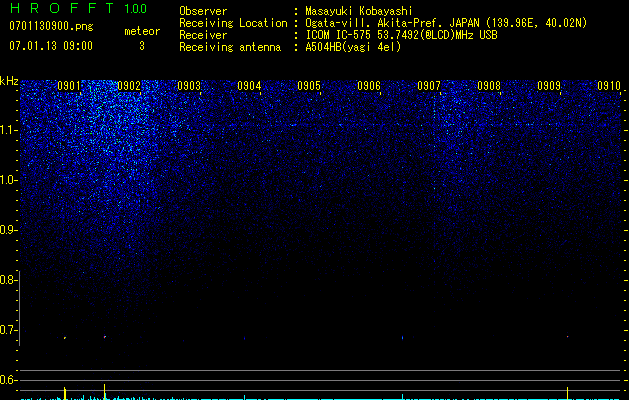Click the yellow signal spike below 0902
This screenshot has width=629, height=400.
[x=105, y=392]
